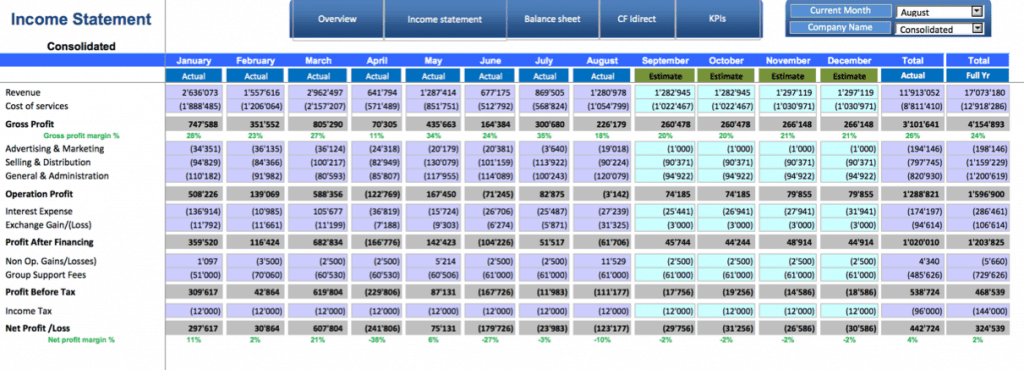Click January revenue value 2'636'073

click(194, 93)
